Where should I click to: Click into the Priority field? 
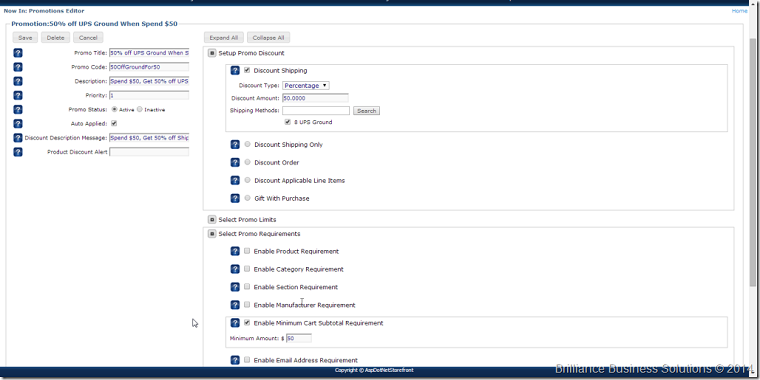(149, 95)
